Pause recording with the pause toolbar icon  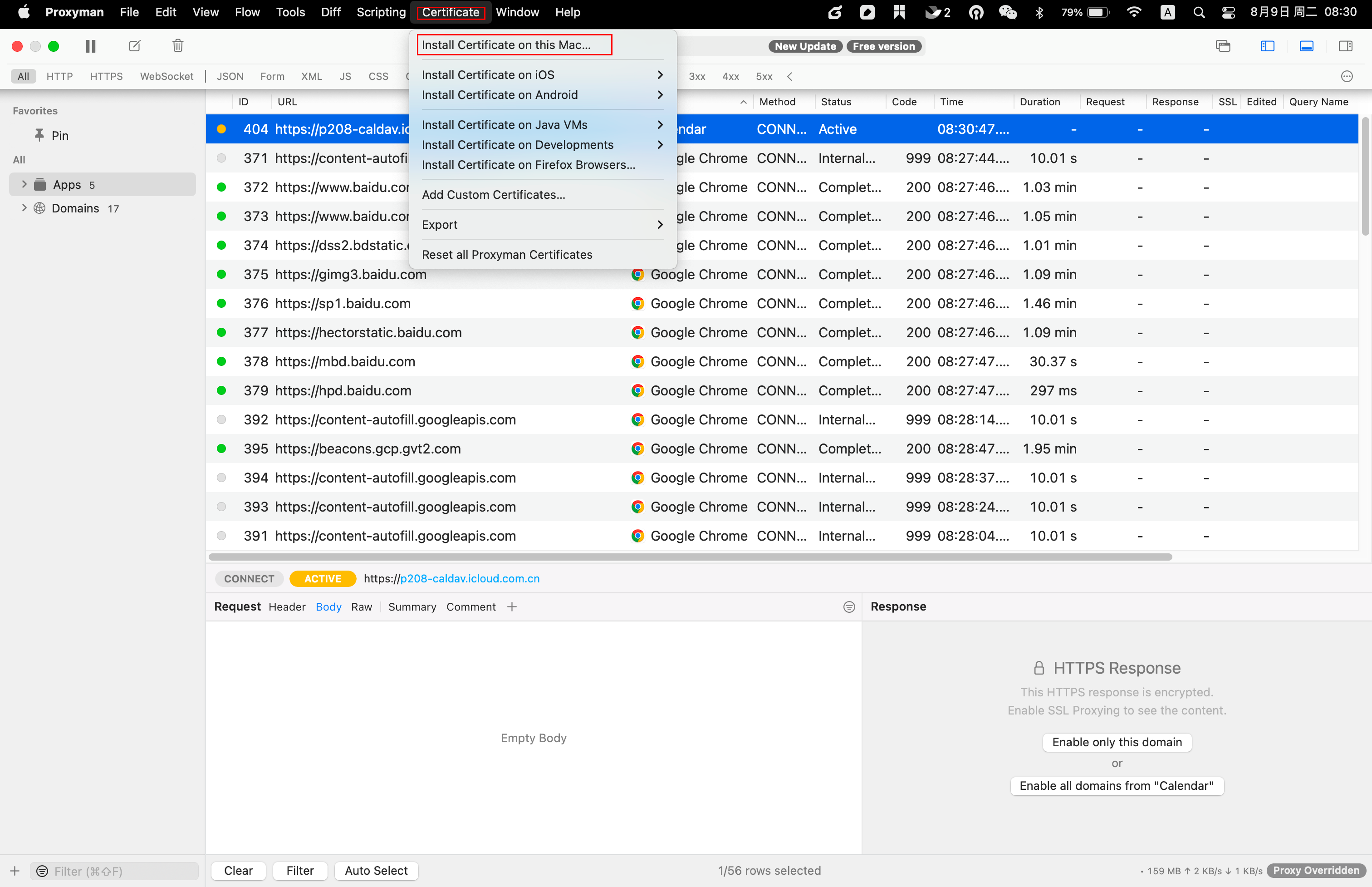pyautogui.click(x=90, y=46)
